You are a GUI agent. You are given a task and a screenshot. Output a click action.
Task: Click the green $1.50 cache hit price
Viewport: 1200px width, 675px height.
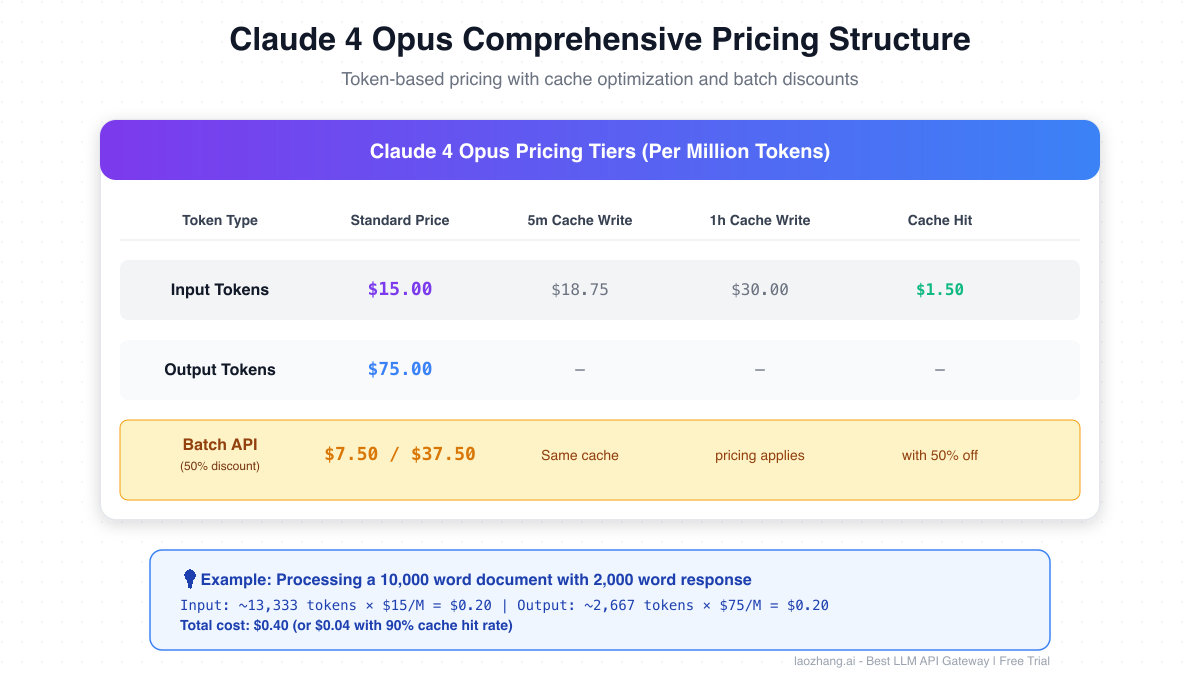click(x=940, y=290)
